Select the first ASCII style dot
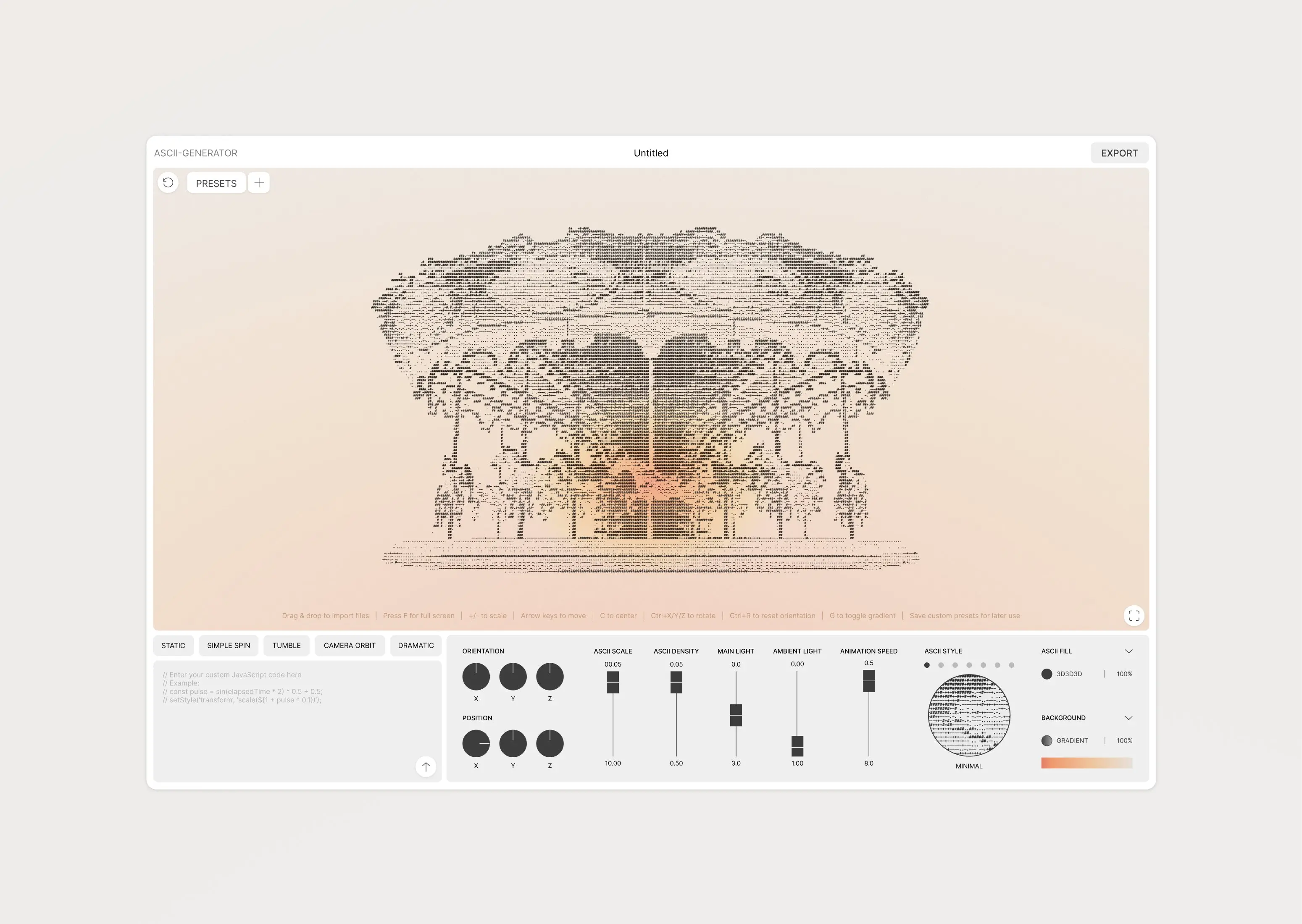1302x924 pixels. coord(927,665)
